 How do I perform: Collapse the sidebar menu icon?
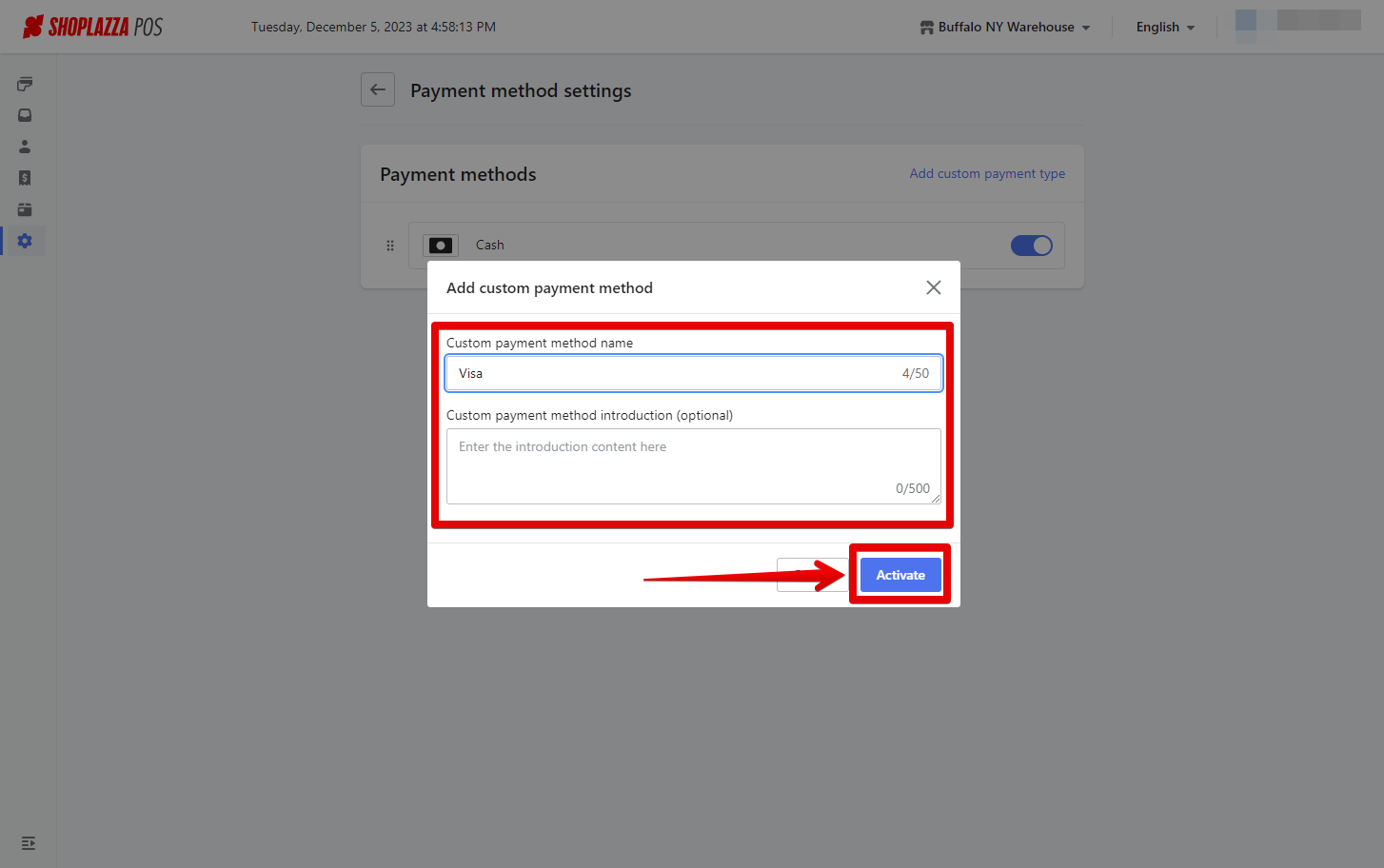[29, 843]
